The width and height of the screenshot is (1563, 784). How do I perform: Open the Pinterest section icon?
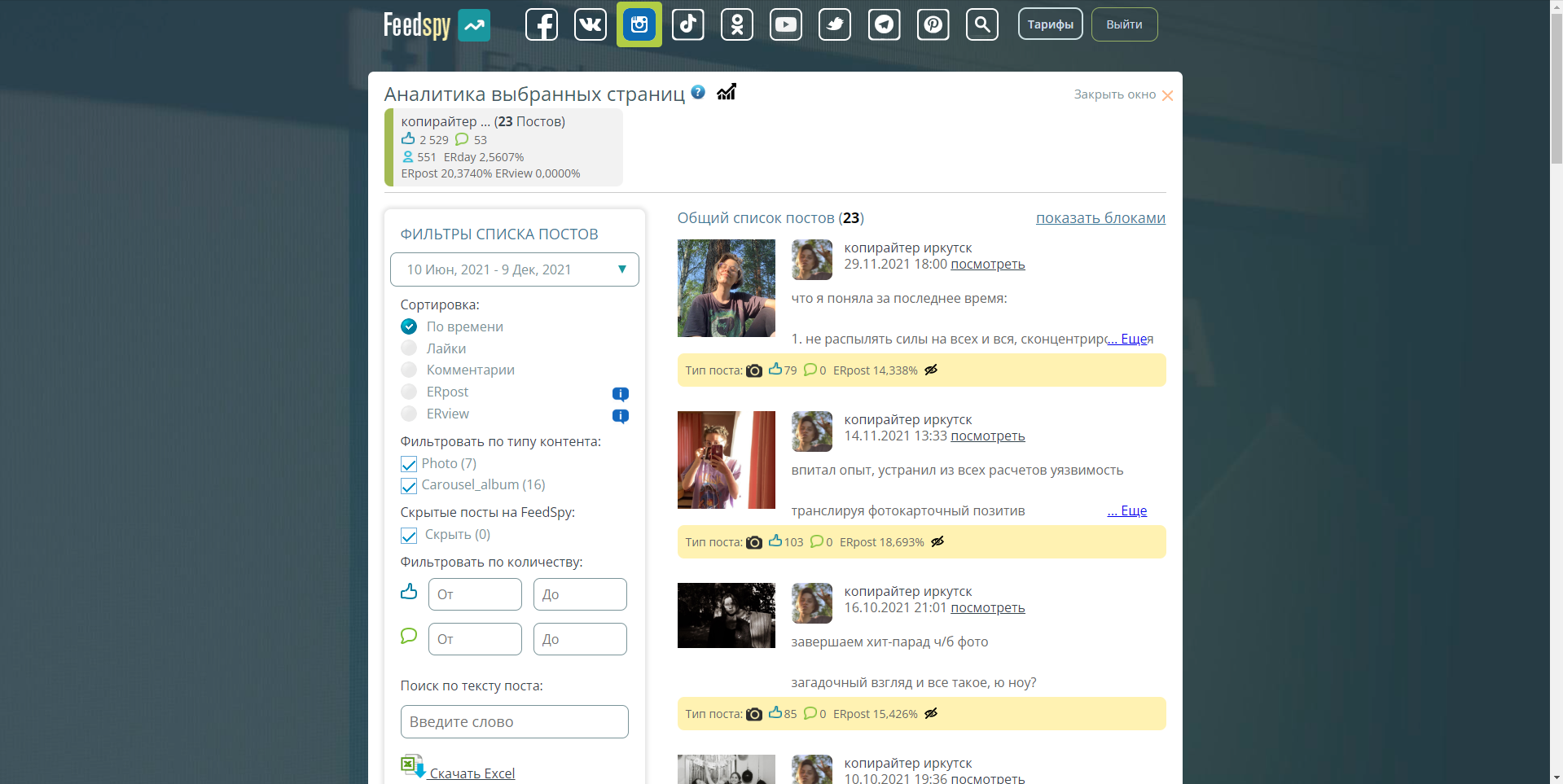[x=933, y=24]
